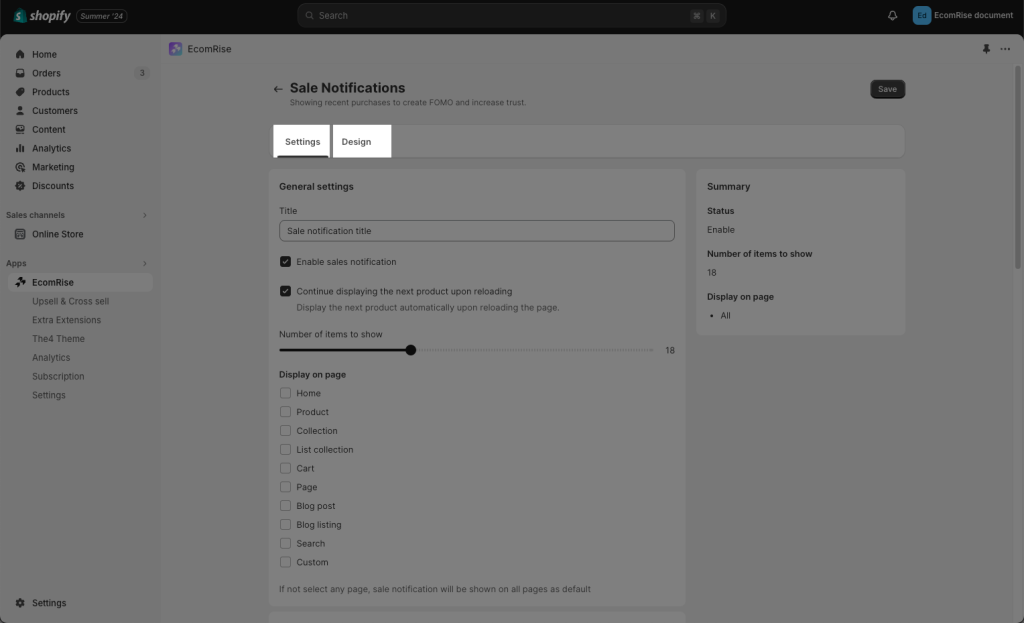Check the Cart display page box
Viewport: 1024px width, 623px height.
tap(285, 468)
